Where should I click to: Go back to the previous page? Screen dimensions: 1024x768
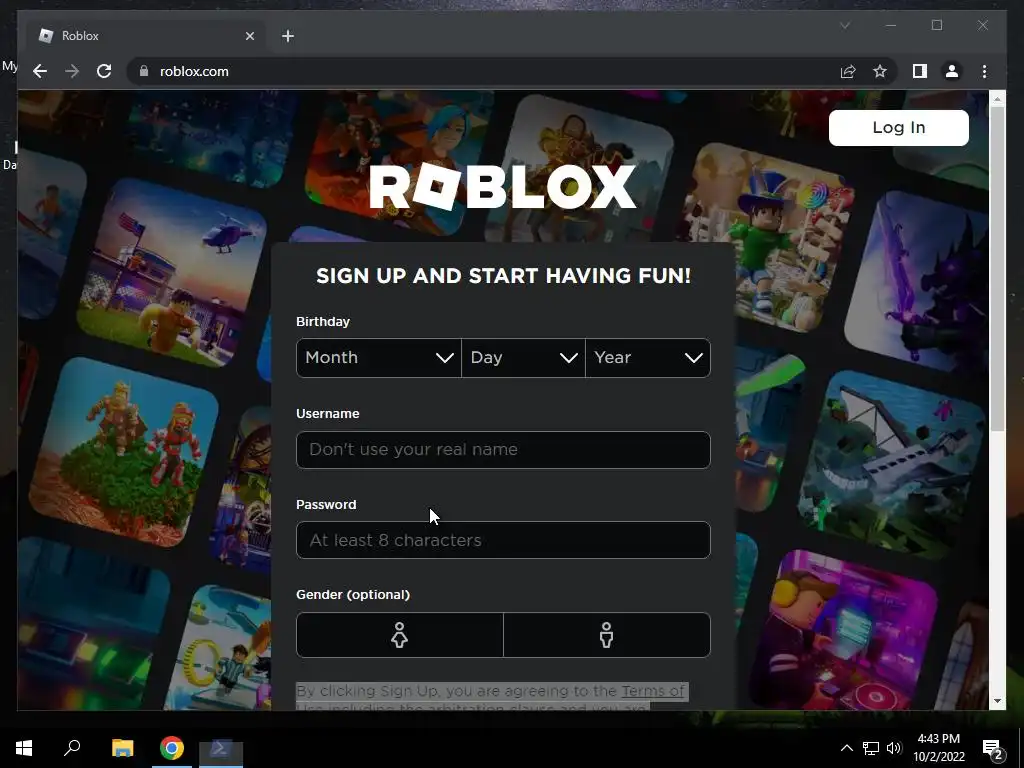click(x=40, y=71)
